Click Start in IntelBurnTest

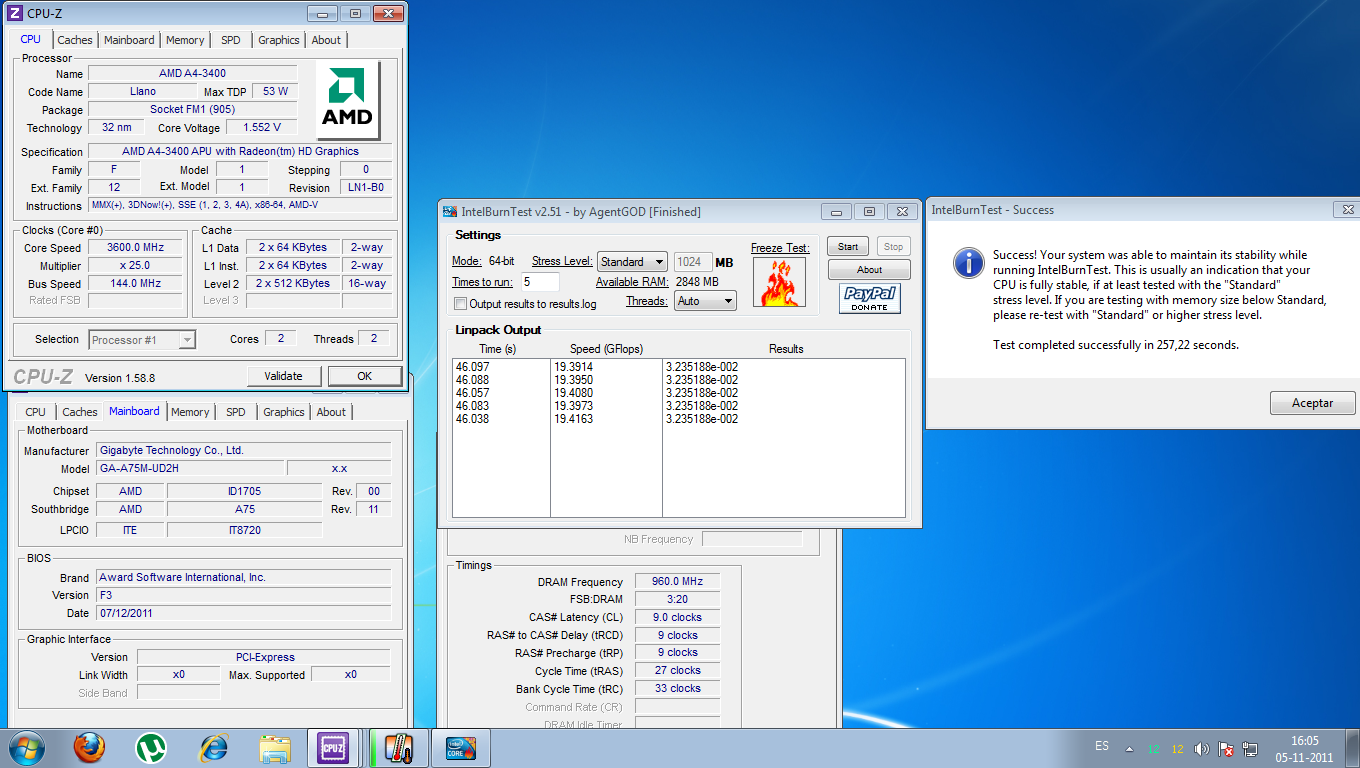coord(848,246)
